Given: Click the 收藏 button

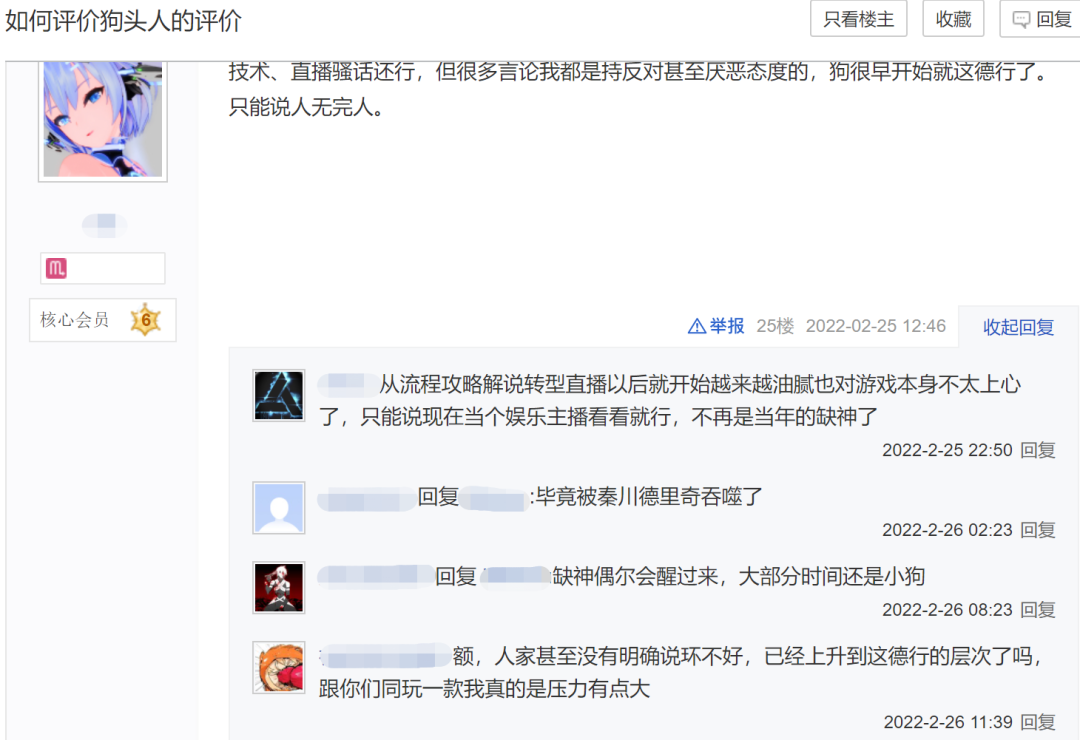Looking at the screenshot, I should click(953, 19).
